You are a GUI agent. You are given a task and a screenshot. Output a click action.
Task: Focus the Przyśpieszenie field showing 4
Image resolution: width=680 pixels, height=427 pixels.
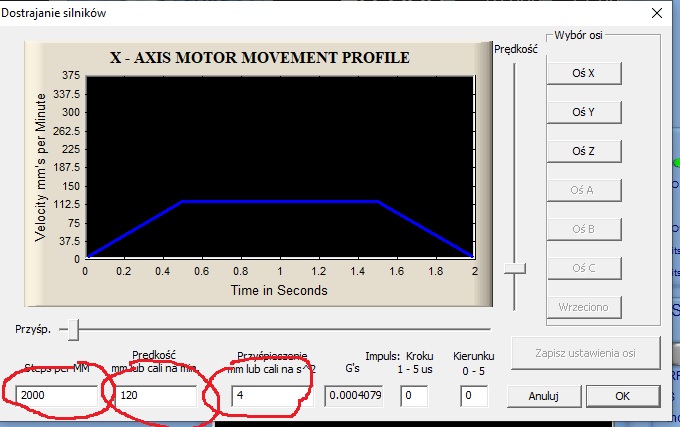[x=271, y=396]
